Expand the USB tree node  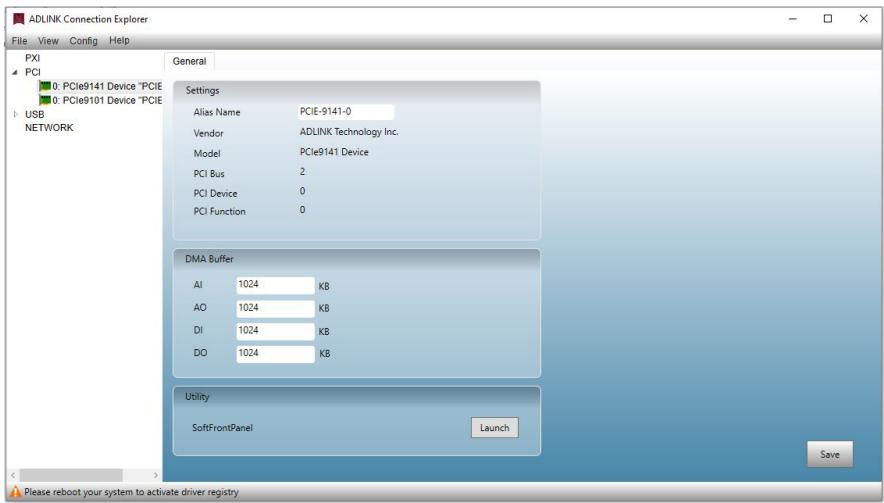point(15,114)
